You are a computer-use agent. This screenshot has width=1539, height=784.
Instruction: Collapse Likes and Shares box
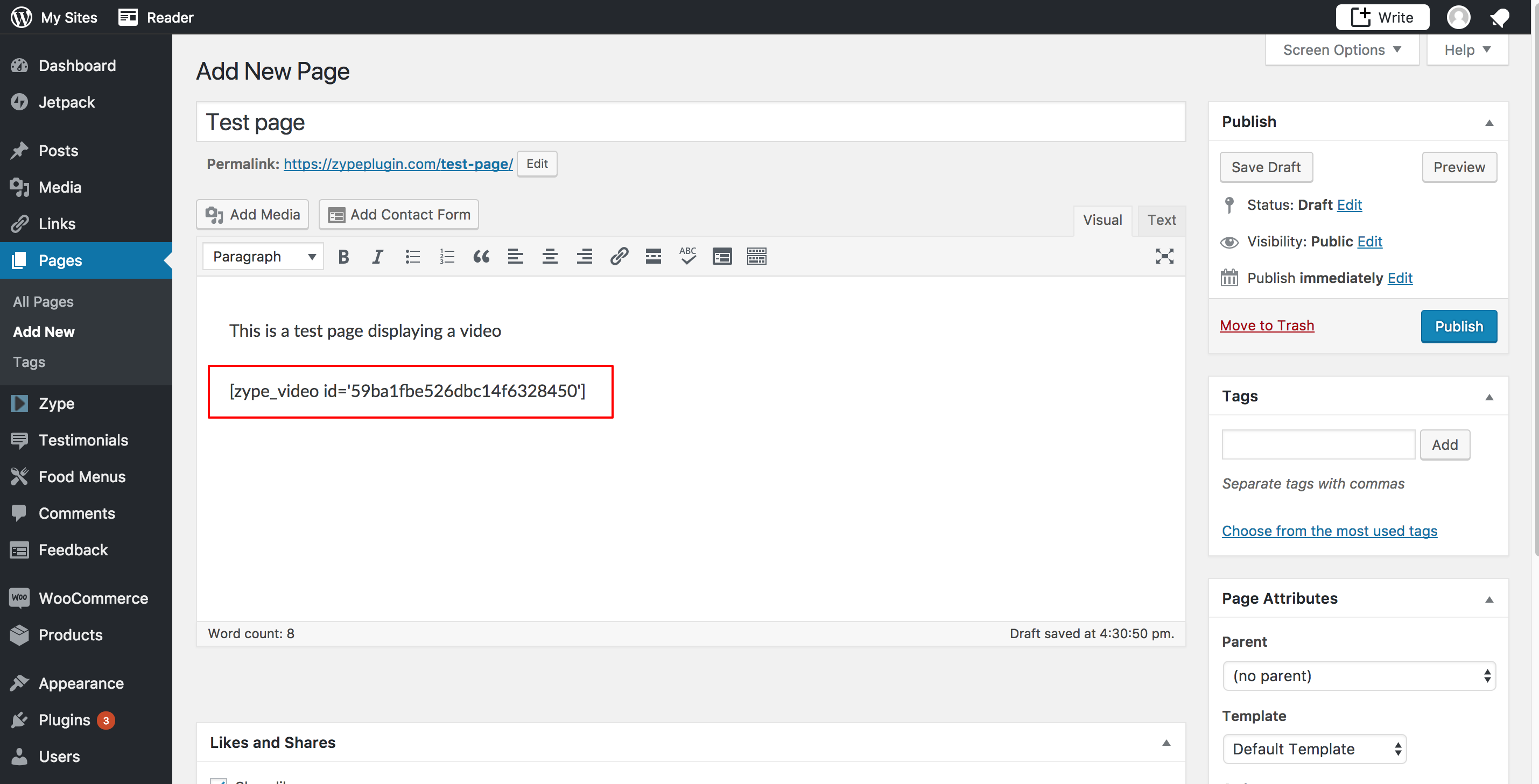[x=1166, y=743]
